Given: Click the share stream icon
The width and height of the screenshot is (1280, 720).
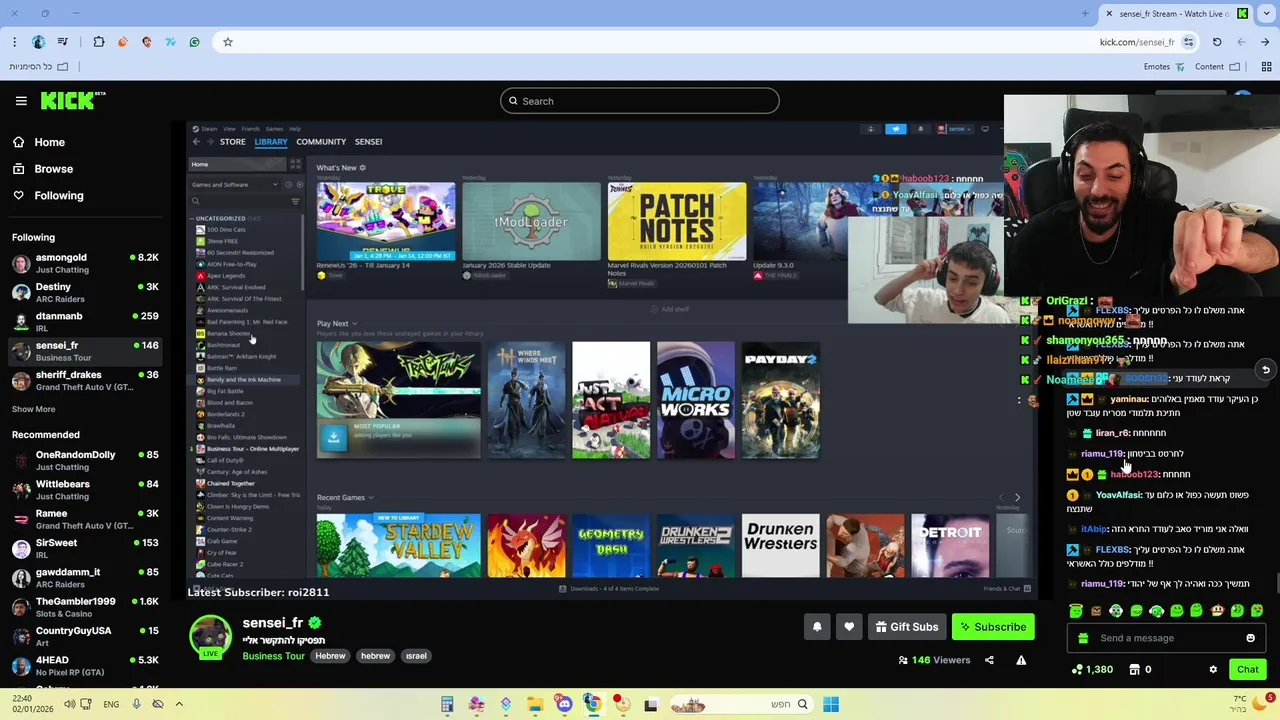Looking at the screenshot, I should click(x=989, y=660).
